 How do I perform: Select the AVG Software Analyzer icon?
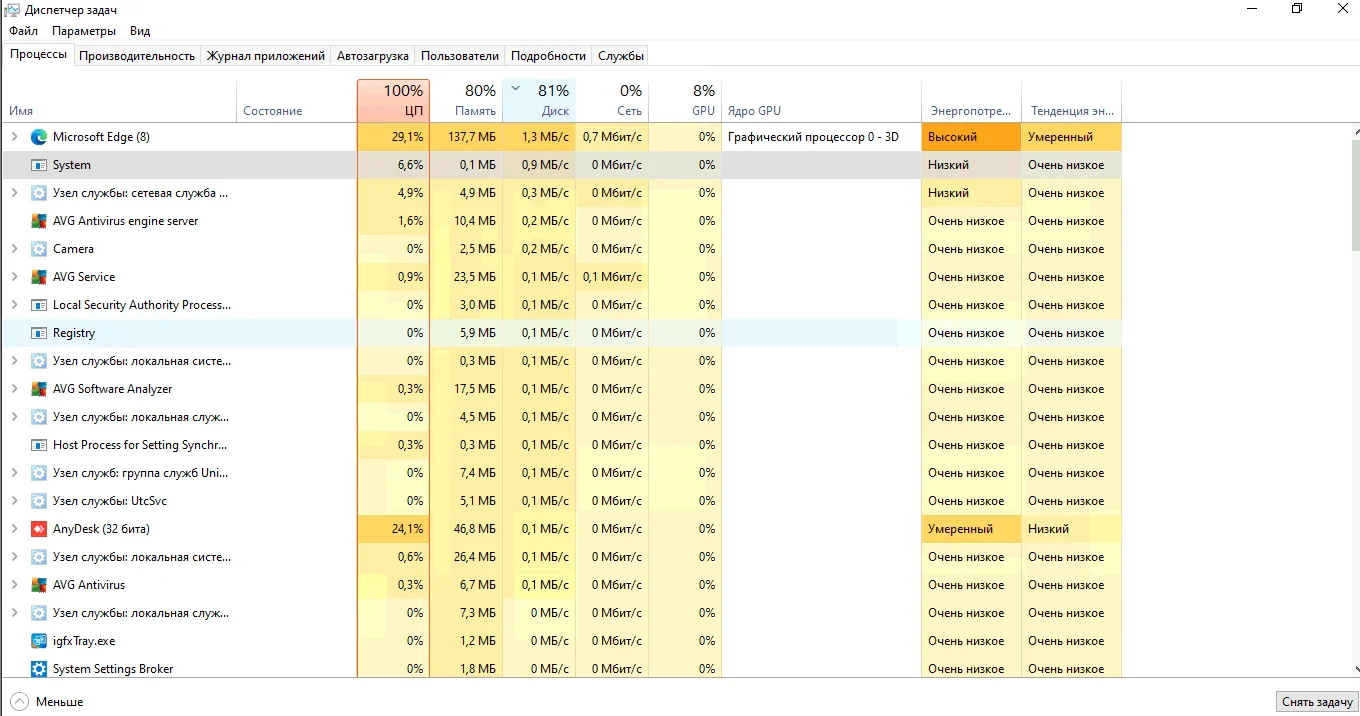pos(39,389)
